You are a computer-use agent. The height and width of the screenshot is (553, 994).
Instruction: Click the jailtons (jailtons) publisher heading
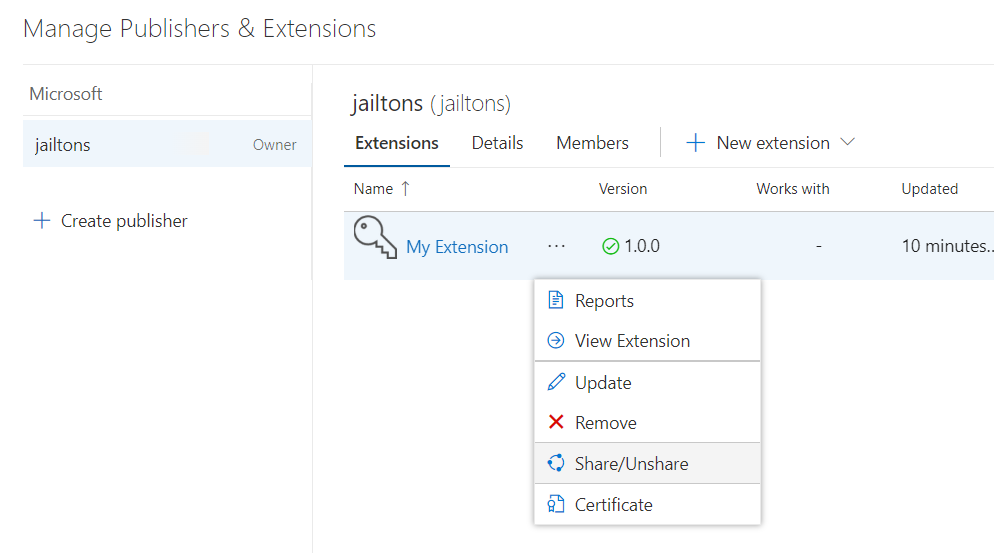tap(431, 103)
